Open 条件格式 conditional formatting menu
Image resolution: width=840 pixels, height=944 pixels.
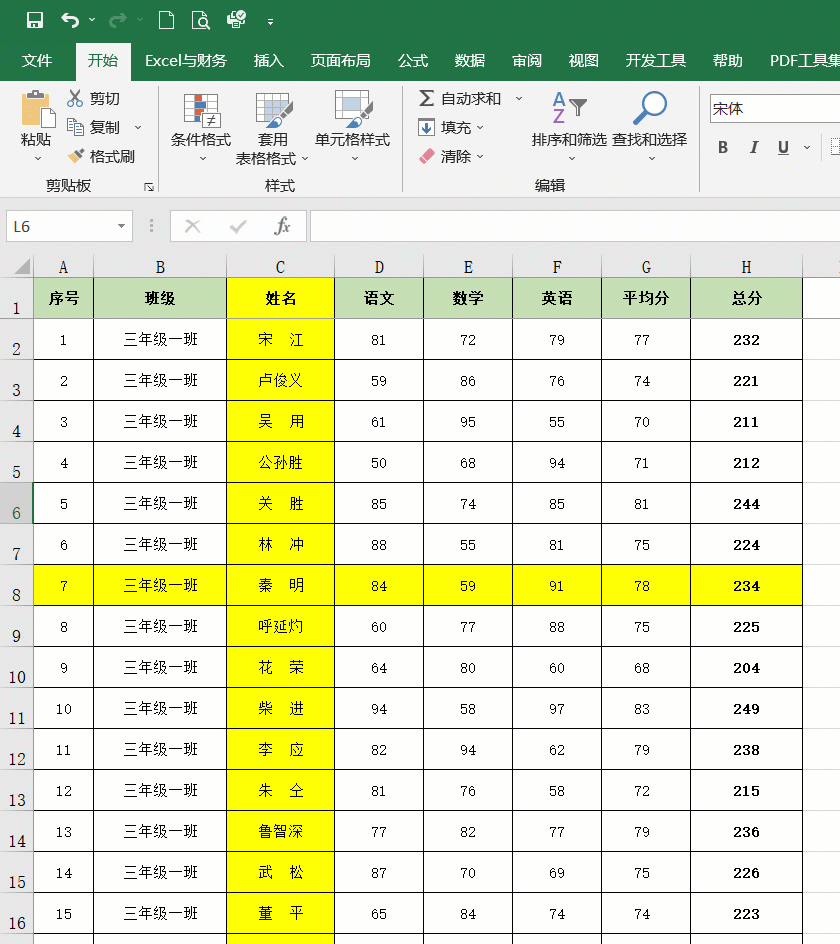(x=201, y=128)
